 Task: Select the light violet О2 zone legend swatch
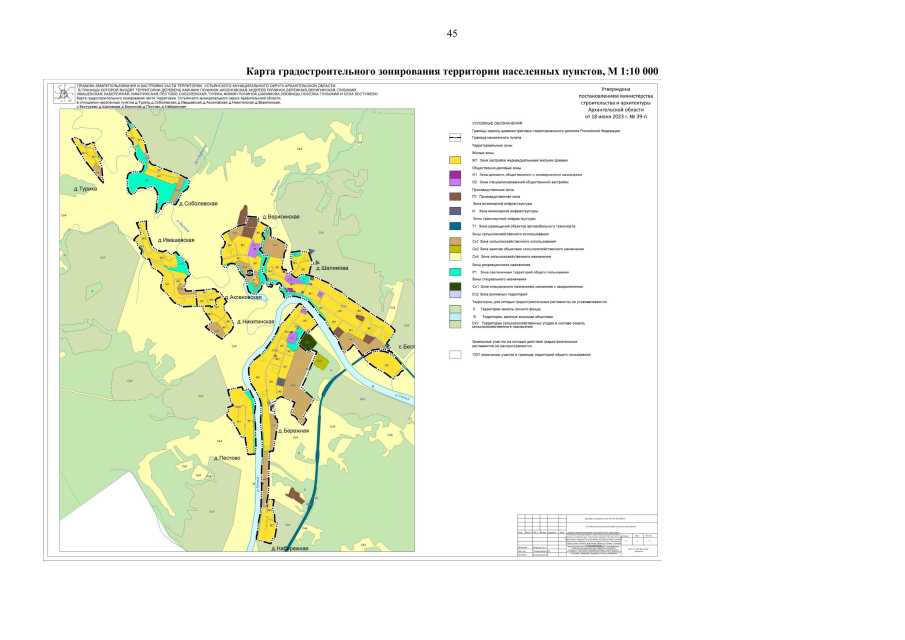[x=455, y=182]
